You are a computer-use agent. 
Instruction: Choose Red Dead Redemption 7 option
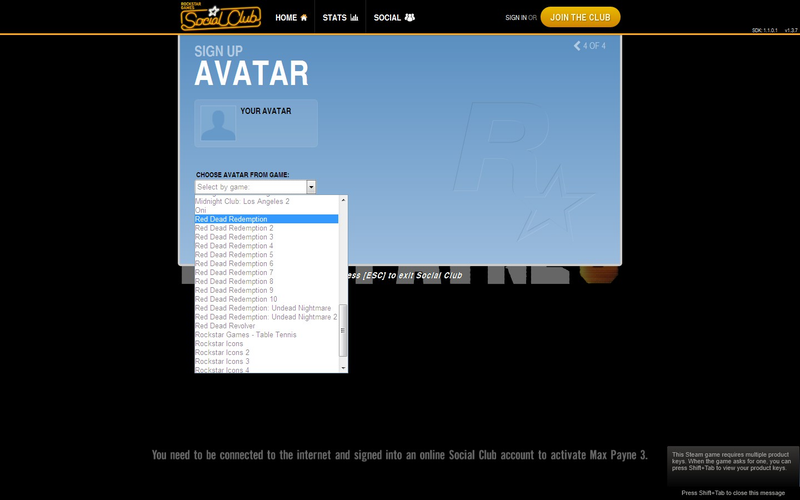(x=266, y=272)
